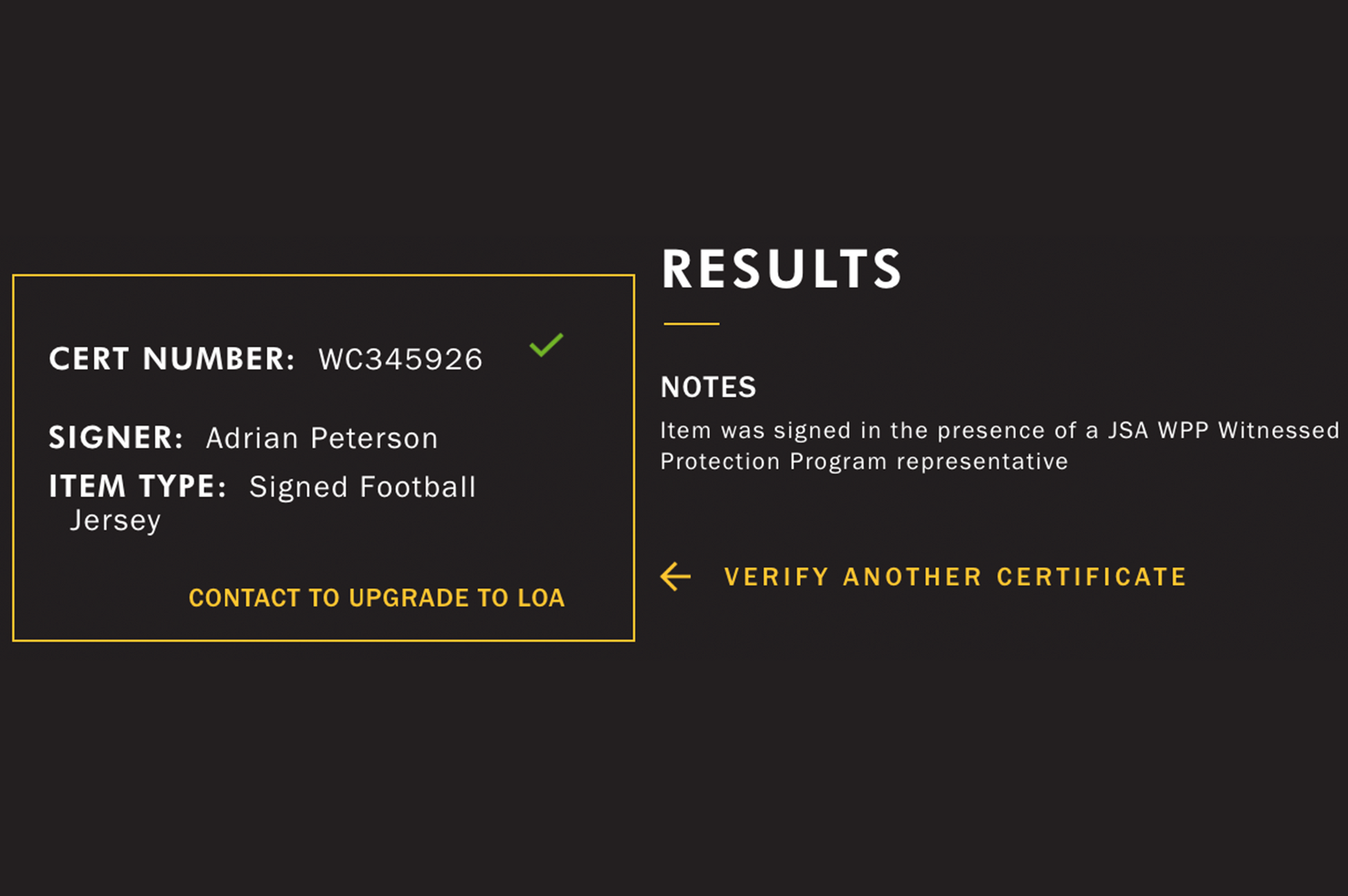Click the Signed Football text

coord(362,487)
